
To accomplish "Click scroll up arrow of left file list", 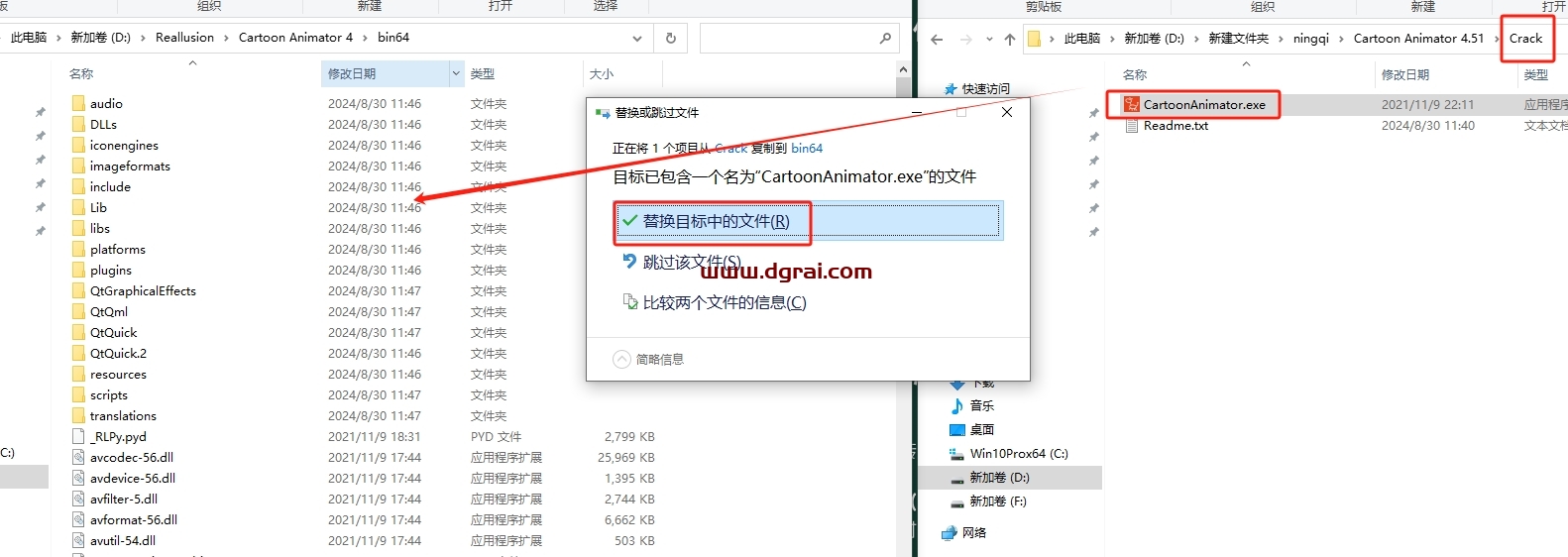I will [x=903, y=69].
